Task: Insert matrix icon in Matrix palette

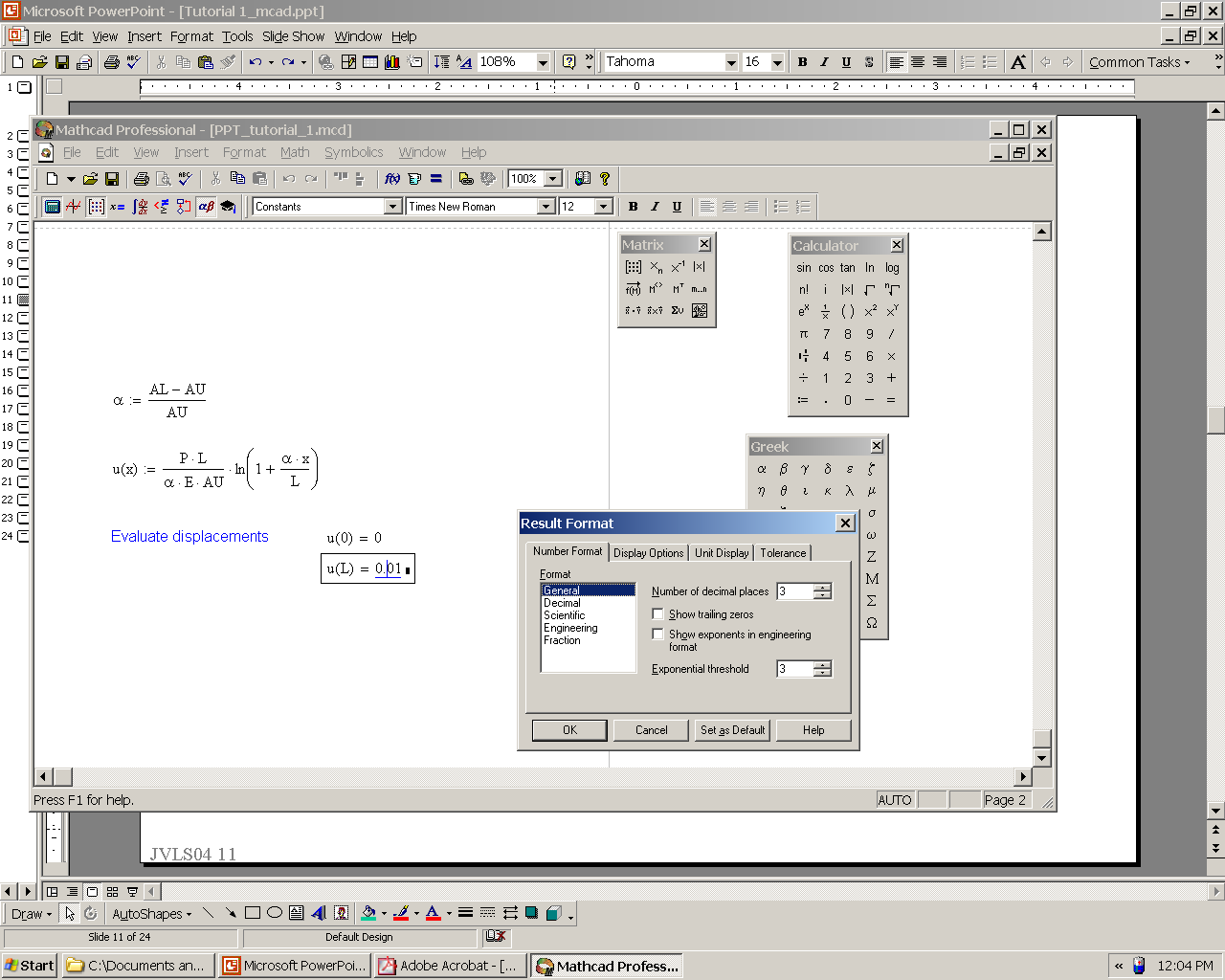Action: (x=633, y=267)
